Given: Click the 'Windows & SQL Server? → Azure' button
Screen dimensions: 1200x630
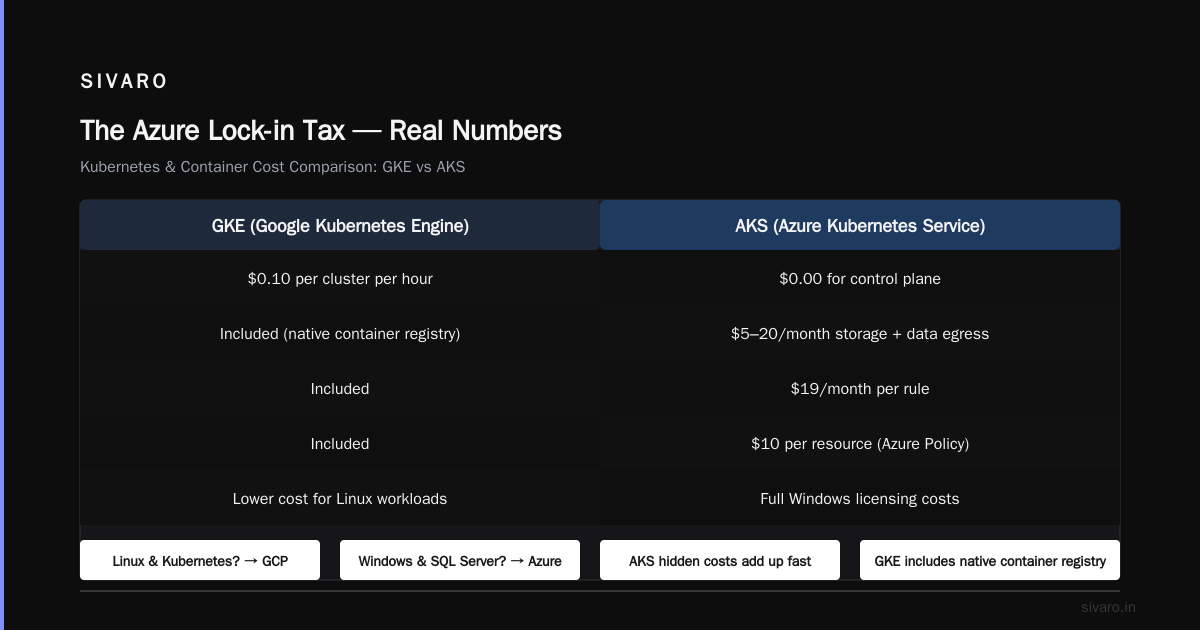Looking at the screenshot, I should 460,561.
